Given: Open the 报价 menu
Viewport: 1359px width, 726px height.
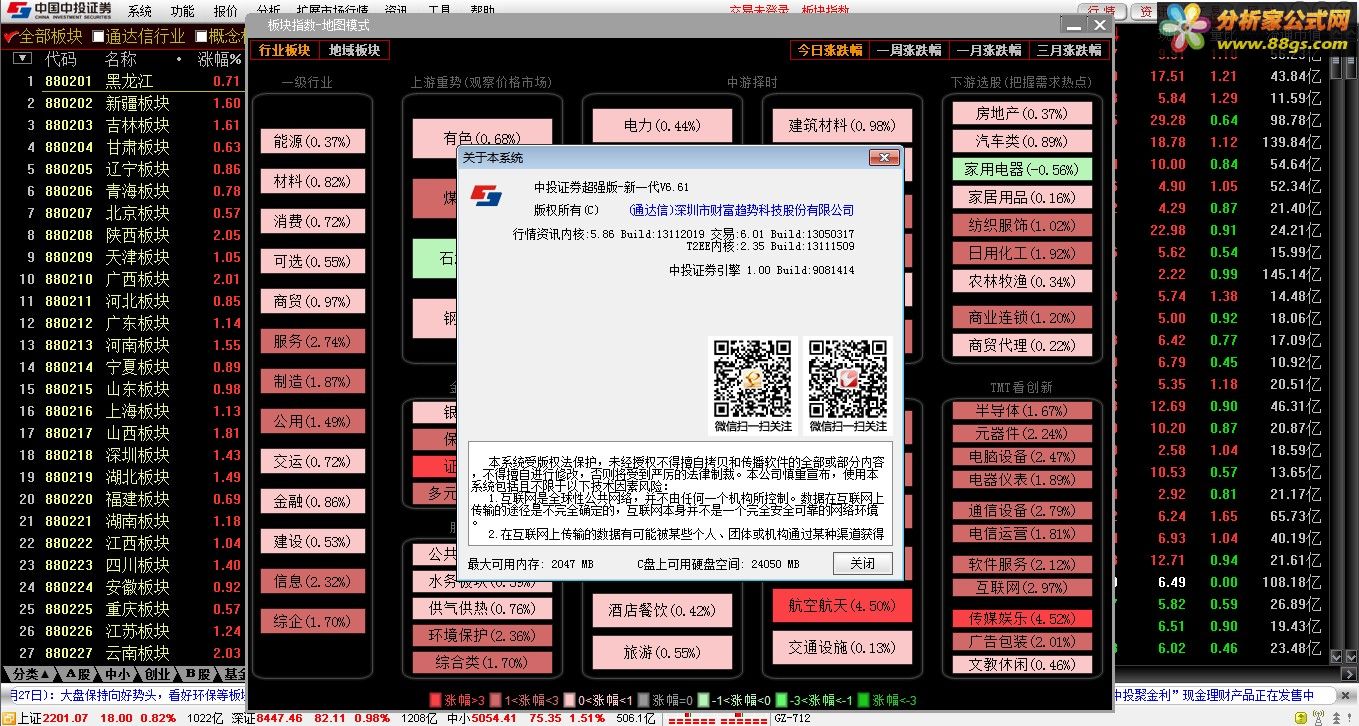Looking at the screenshot, I should coord(226,11).
